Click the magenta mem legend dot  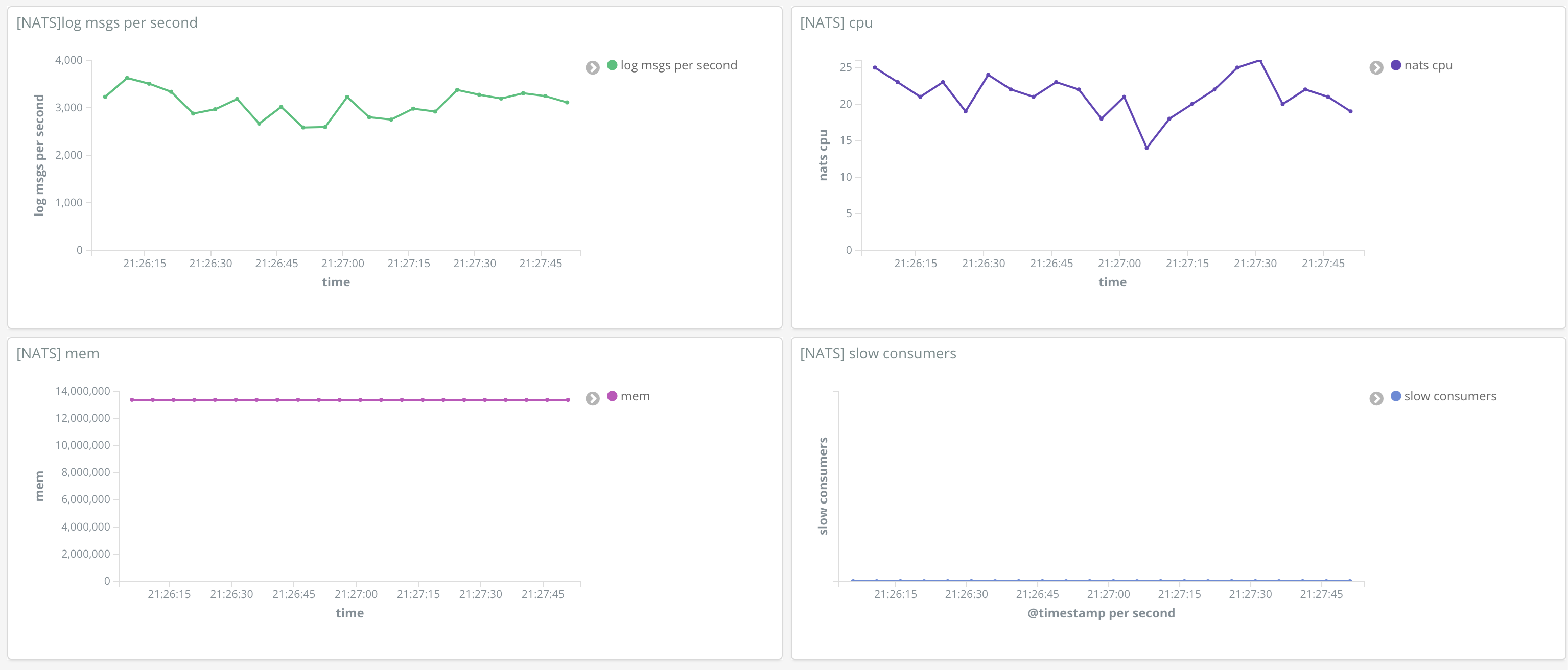point(612,396)
